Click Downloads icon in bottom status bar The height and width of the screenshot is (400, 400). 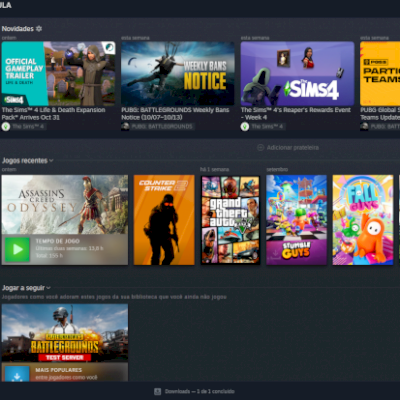[158, 391]
